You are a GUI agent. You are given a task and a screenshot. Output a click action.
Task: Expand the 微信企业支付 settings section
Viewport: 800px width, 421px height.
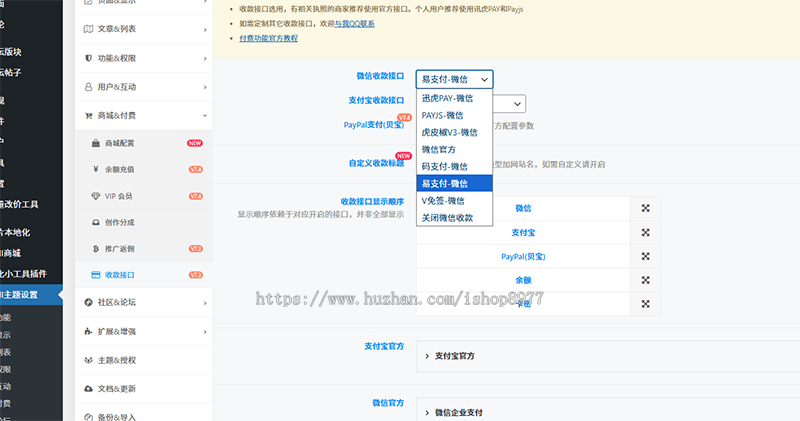608,412
